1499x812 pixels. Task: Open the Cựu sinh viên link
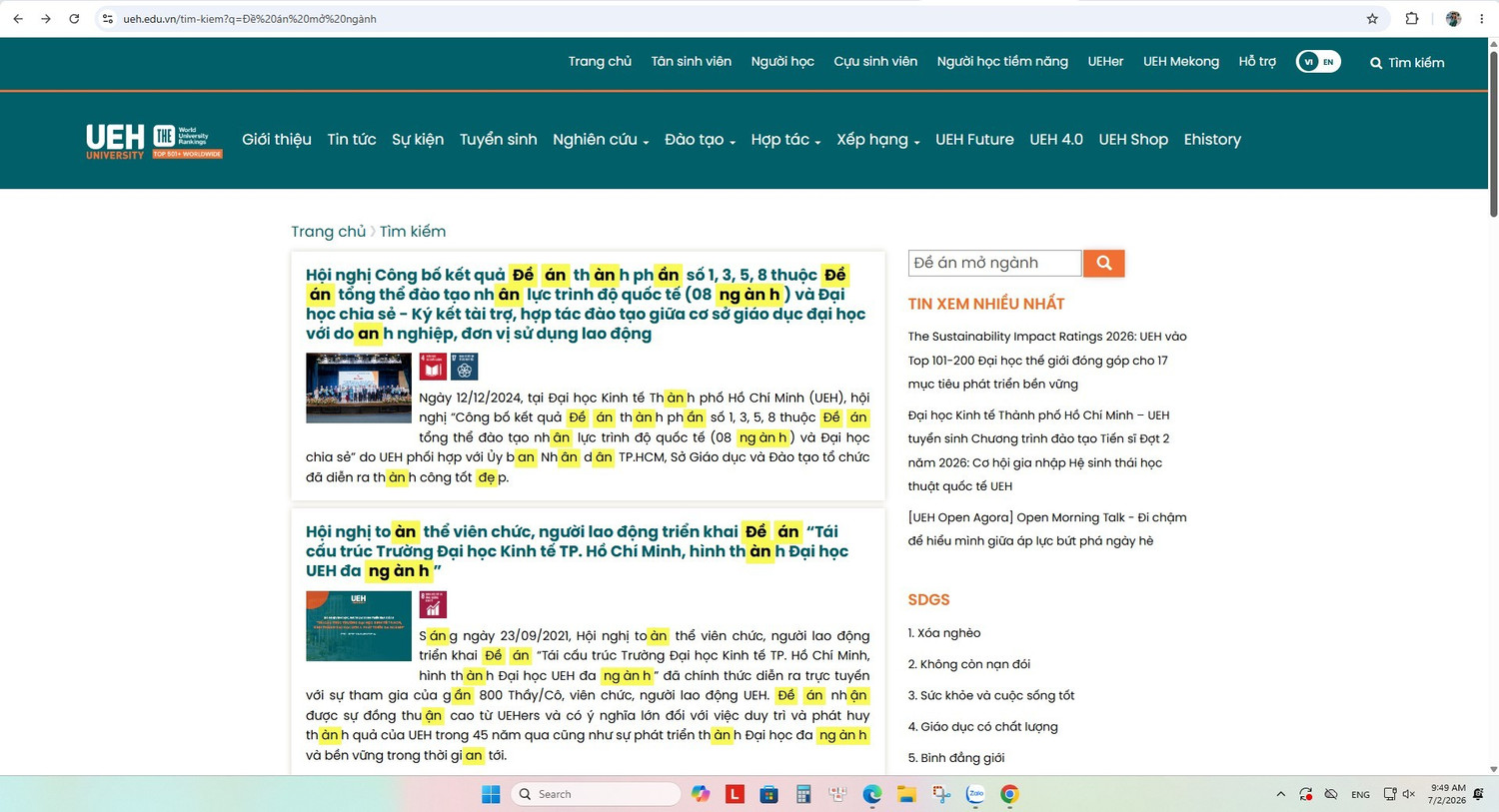click(x=875, y=62)
